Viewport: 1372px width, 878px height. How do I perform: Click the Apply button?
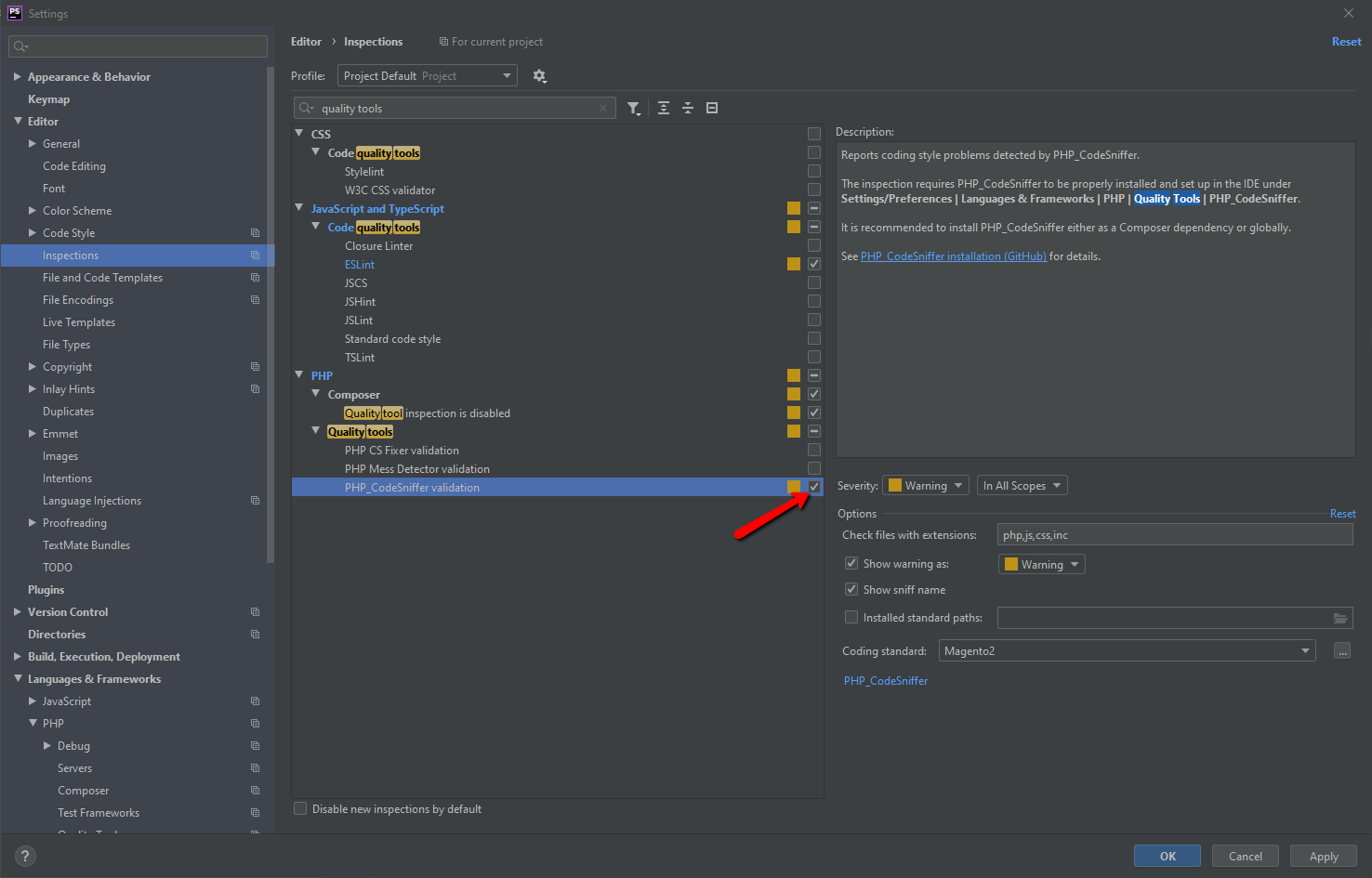pyautogui.click(x=1324, y=857)
